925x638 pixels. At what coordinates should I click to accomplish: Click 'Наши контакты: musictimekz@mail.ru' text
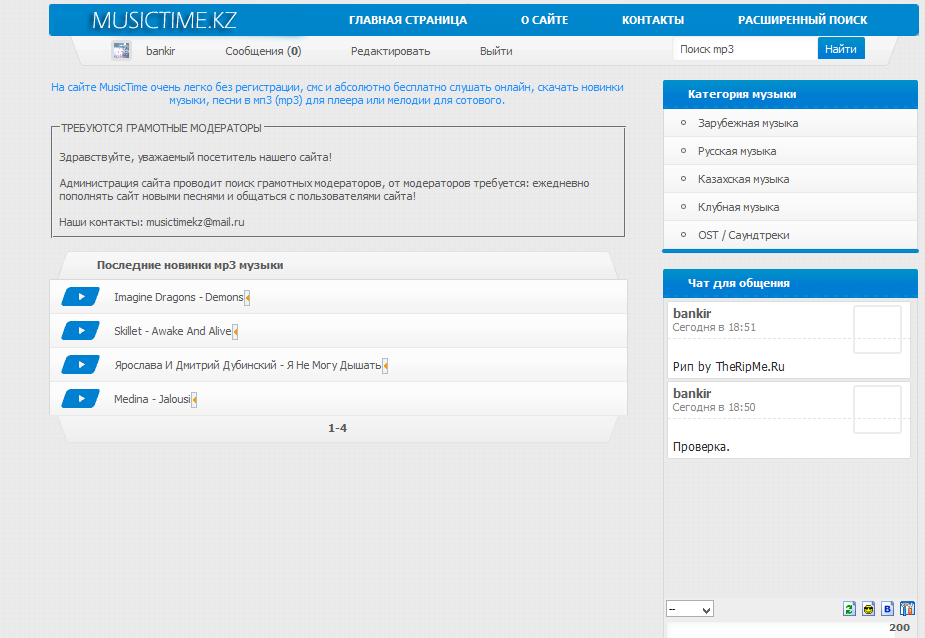pyautogui.click(x=152, y=223)
